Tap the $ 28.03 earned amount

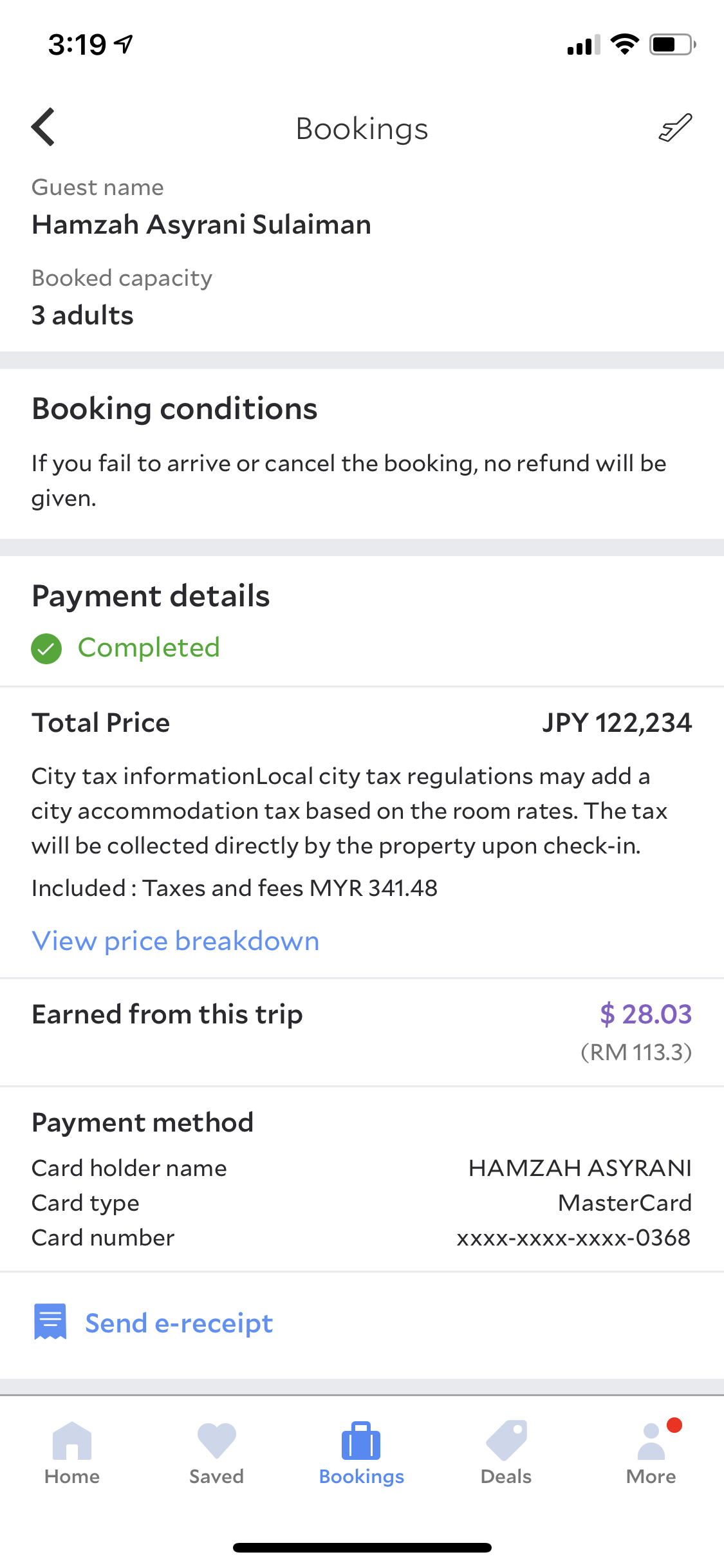tap(645, 1014)
